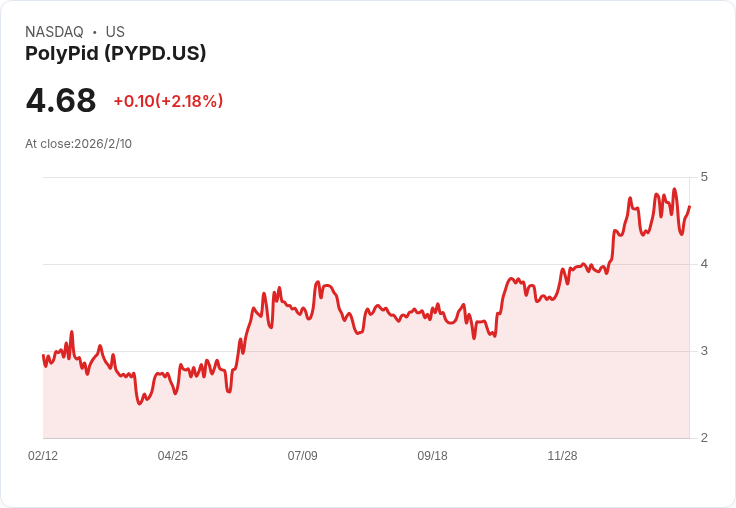Image resolution: width=736 pixels, height=508 pixels.
Task: Click the 2 value on y-axis
Action: click(x=704, y=438)
